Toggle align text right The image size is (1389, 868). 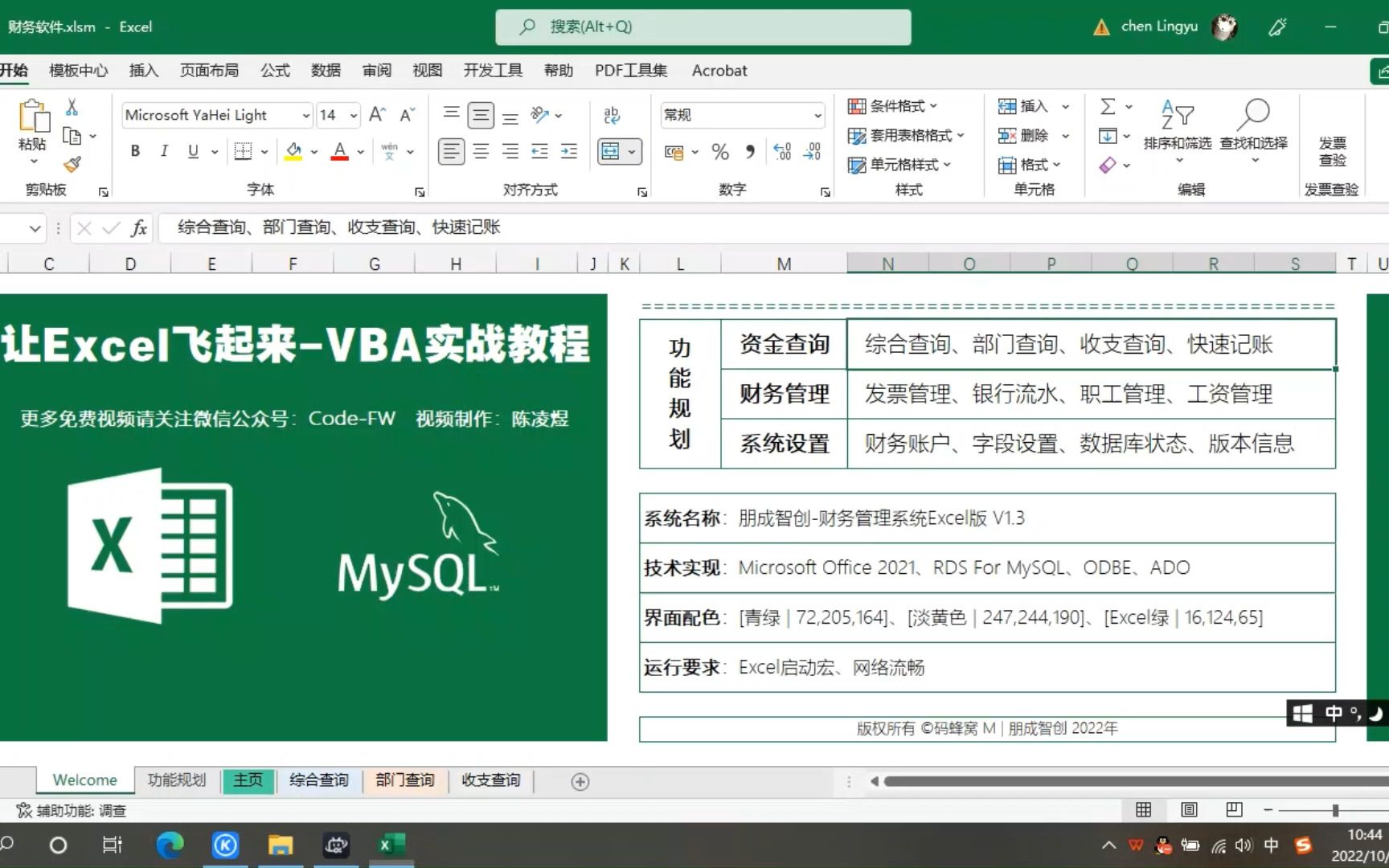(x=510, y=151)
